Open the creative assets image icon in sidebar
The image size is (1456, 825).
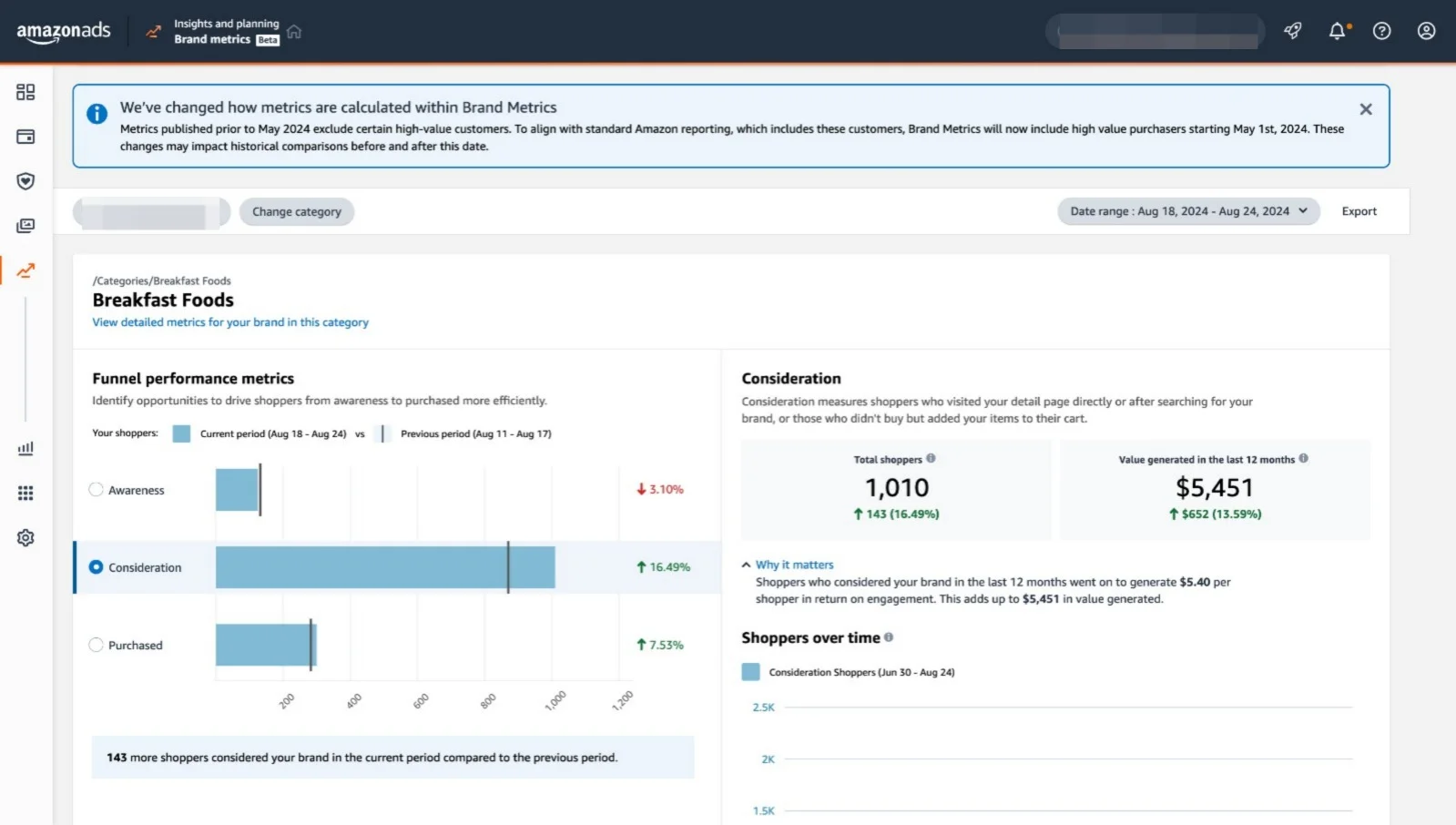point(25,226)
